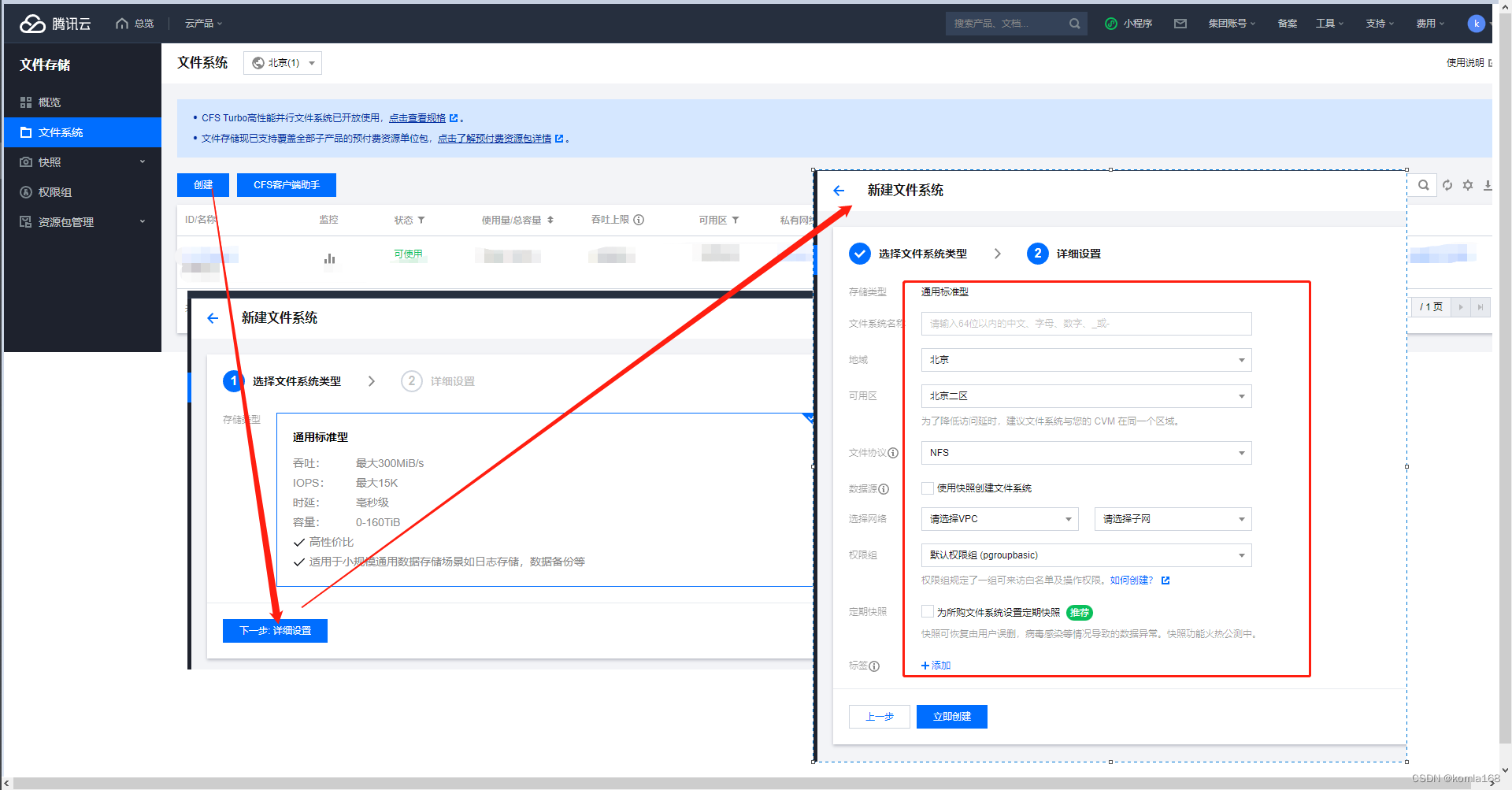The image size is (1512, 790).
Task: Open the 请选择子网 dropdown
Action: [1173, 519]
